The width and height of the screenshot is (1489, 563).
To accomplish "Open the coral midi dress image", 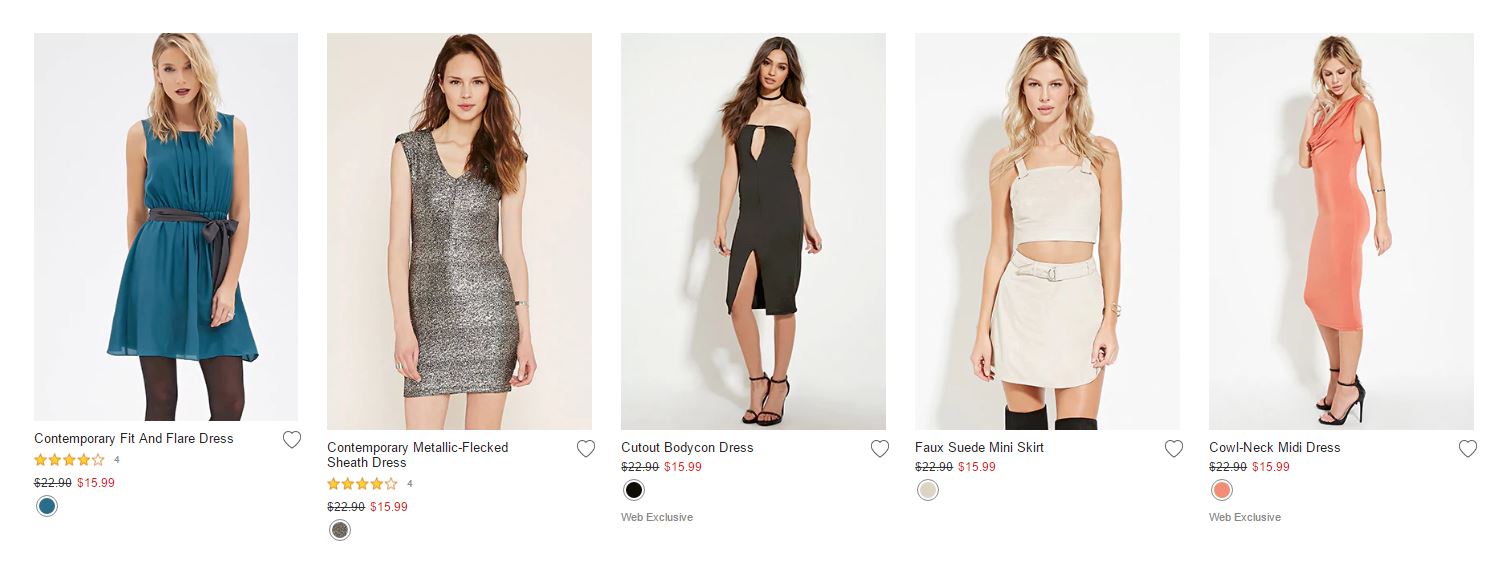I will 1341,231.
